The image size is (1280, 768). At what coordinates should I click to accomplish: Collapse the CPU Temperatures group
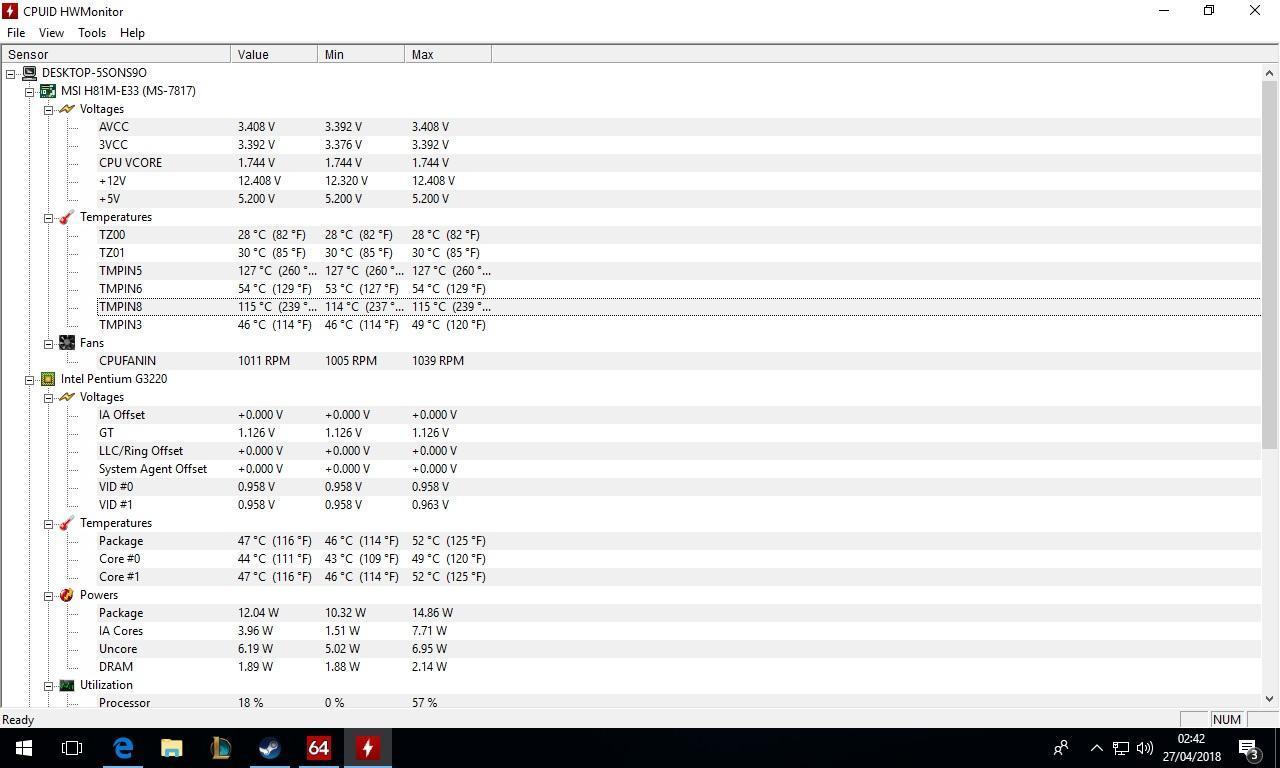[x=48, y=523]
